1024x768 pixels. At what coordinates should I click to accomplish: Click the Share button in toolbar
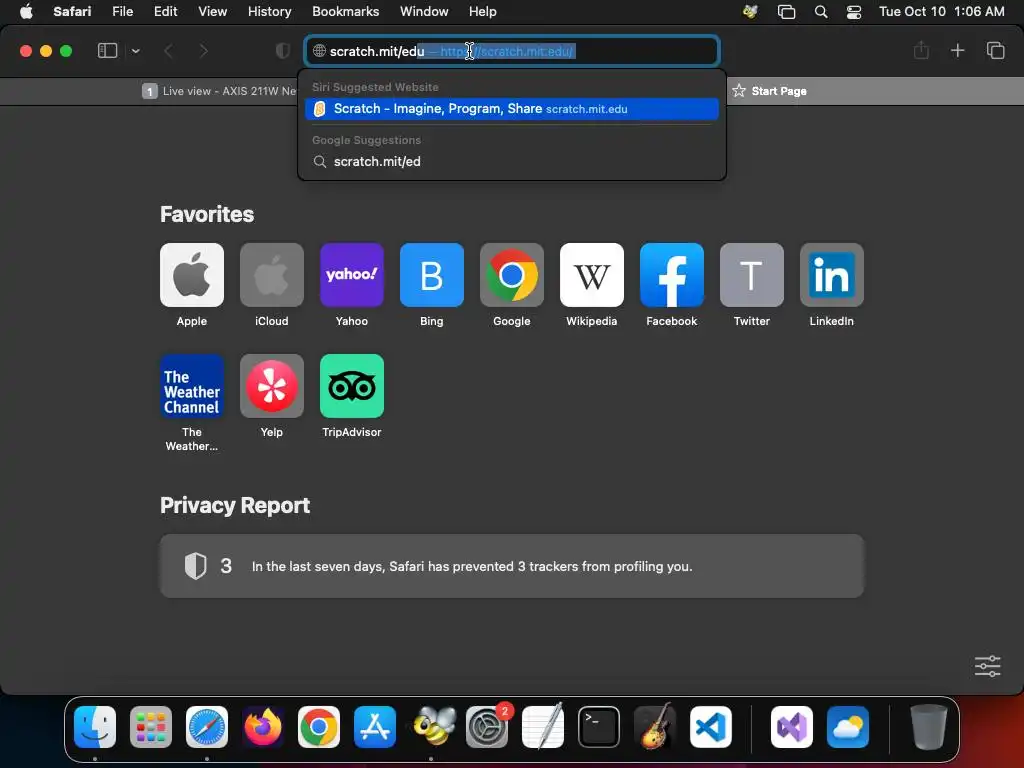[x=921, y=50]
